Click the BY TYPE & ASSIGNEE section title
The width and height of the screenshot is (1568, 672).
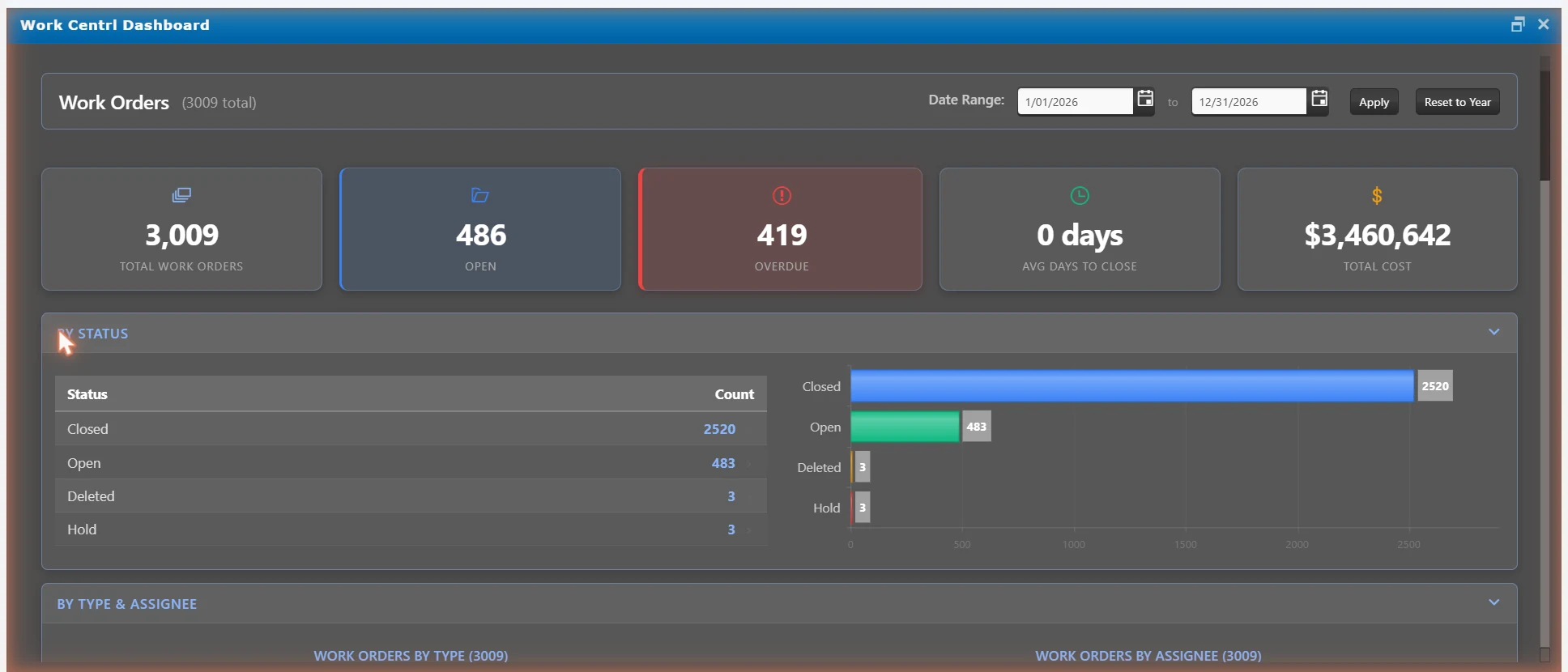[126, 604]
